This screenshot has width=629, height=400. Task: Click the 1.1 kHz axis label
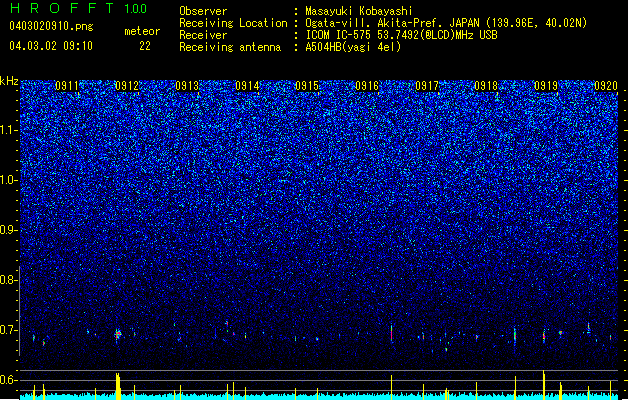(9, 130)
